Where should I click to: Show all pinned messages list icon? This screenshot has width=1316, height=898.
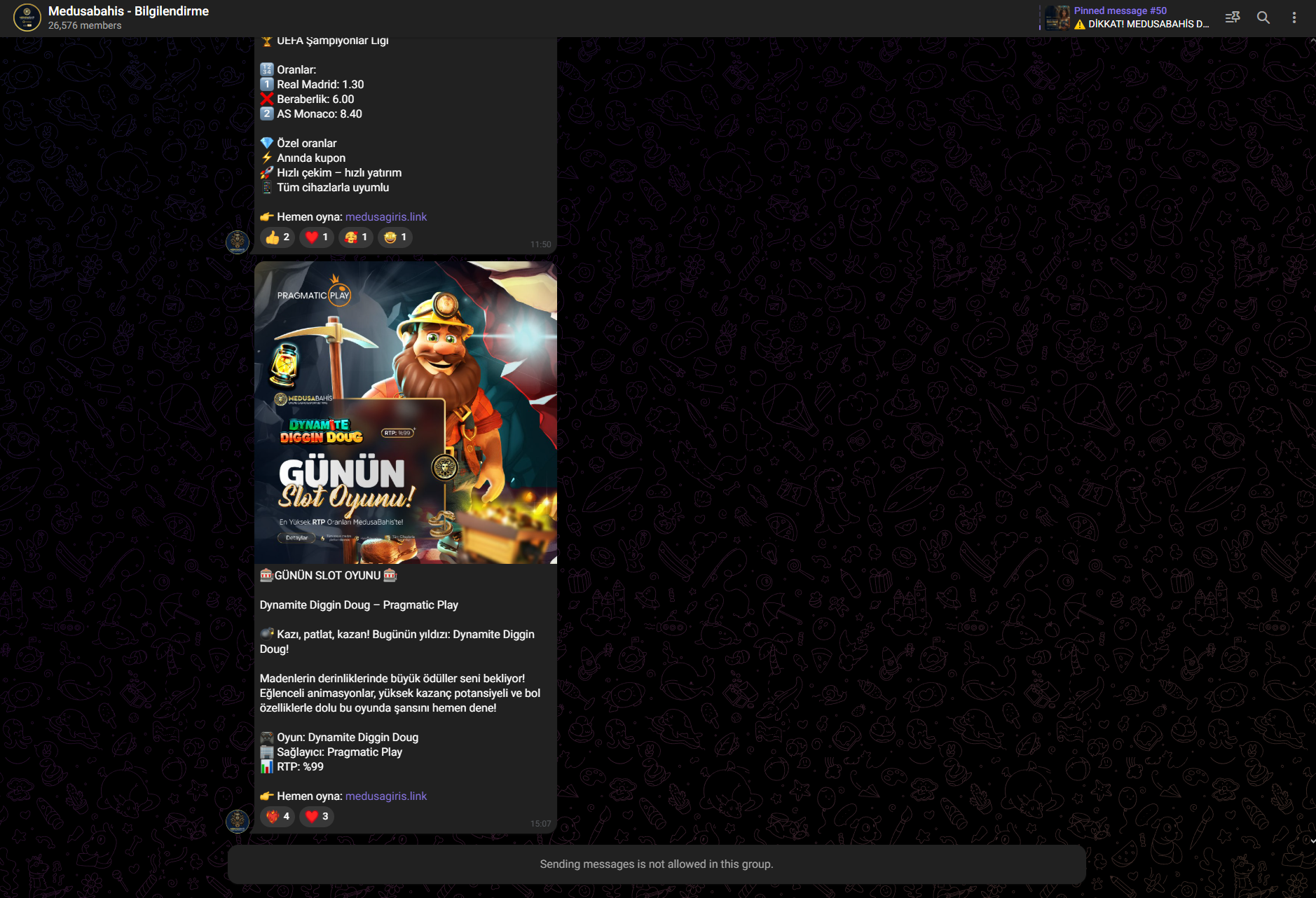click(1233, 18)
